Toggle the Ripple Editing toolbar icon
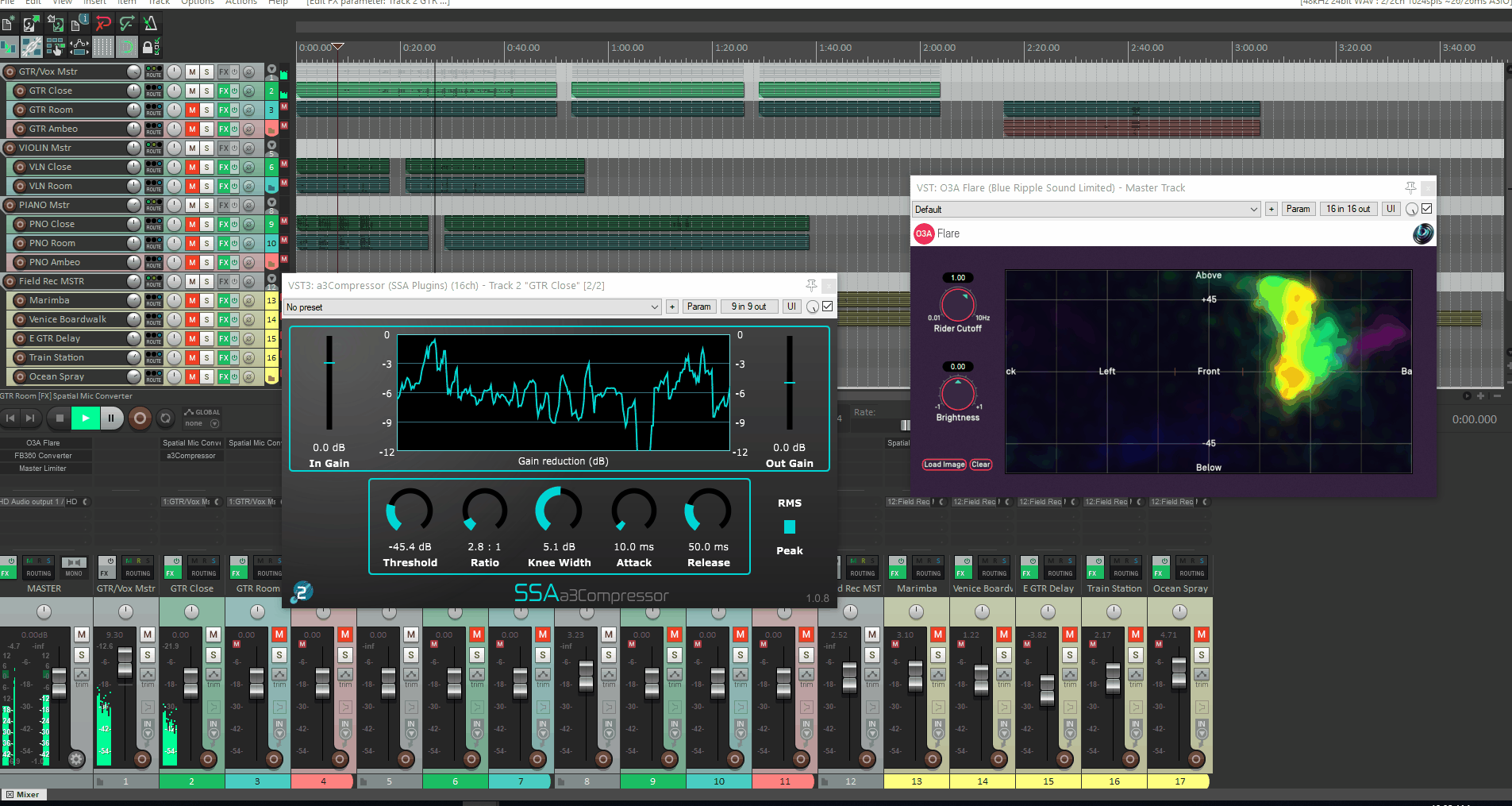 pos(56,48)
